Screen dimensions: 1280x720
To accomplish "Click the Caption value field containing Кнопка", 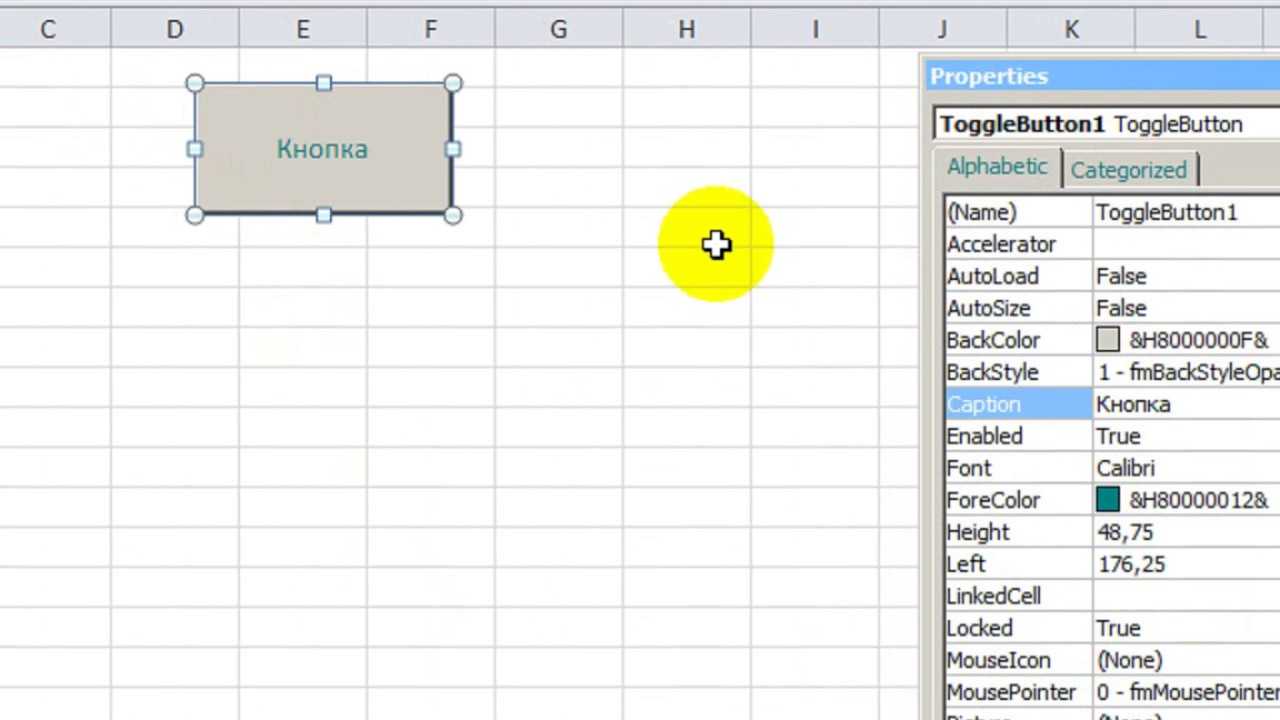I will pos(1185,404).
